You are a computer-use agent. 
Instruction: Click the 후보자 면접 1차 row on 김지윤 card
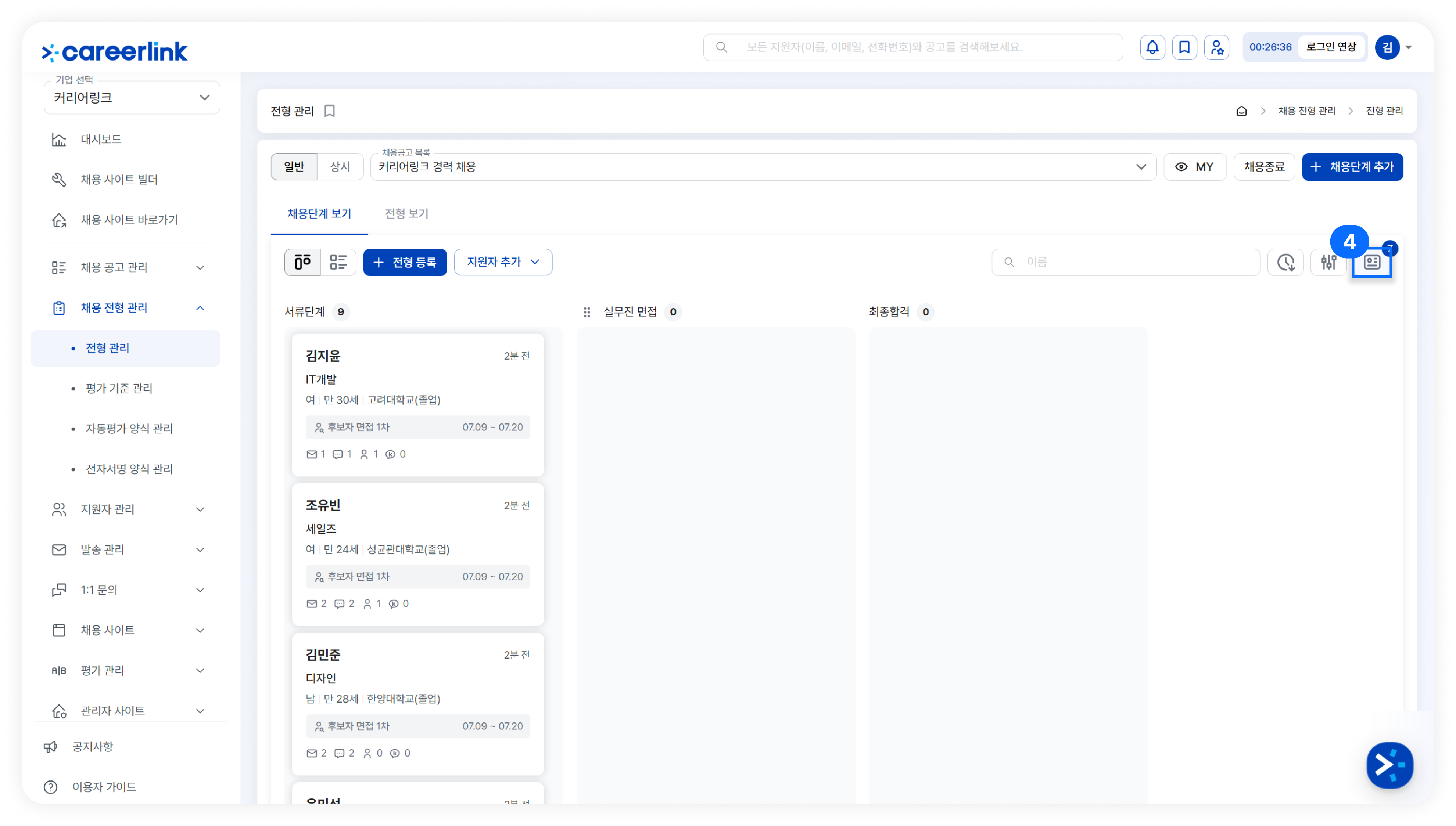click(x=418, y=427)
